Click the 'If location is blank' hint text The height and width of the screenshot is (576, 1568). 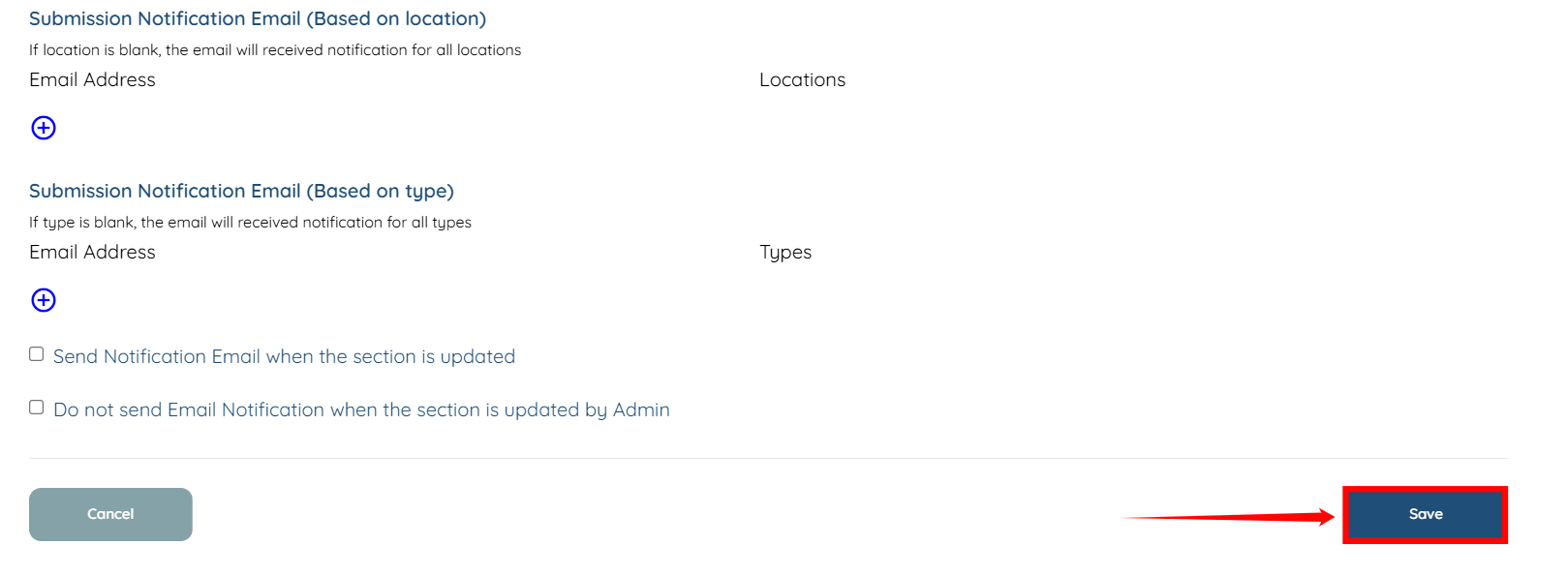(275, 49)
